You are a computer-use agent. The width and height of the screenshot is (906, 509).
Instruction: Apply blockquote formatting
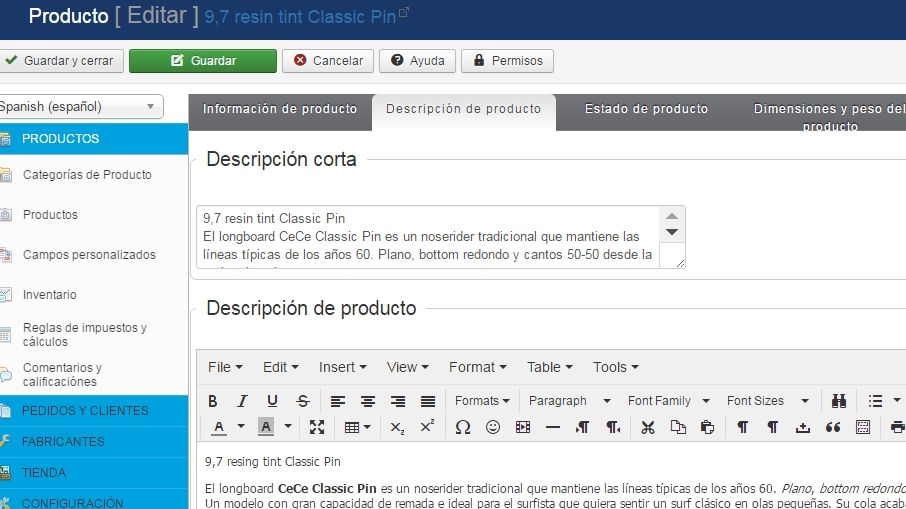[x=833, y=428]
